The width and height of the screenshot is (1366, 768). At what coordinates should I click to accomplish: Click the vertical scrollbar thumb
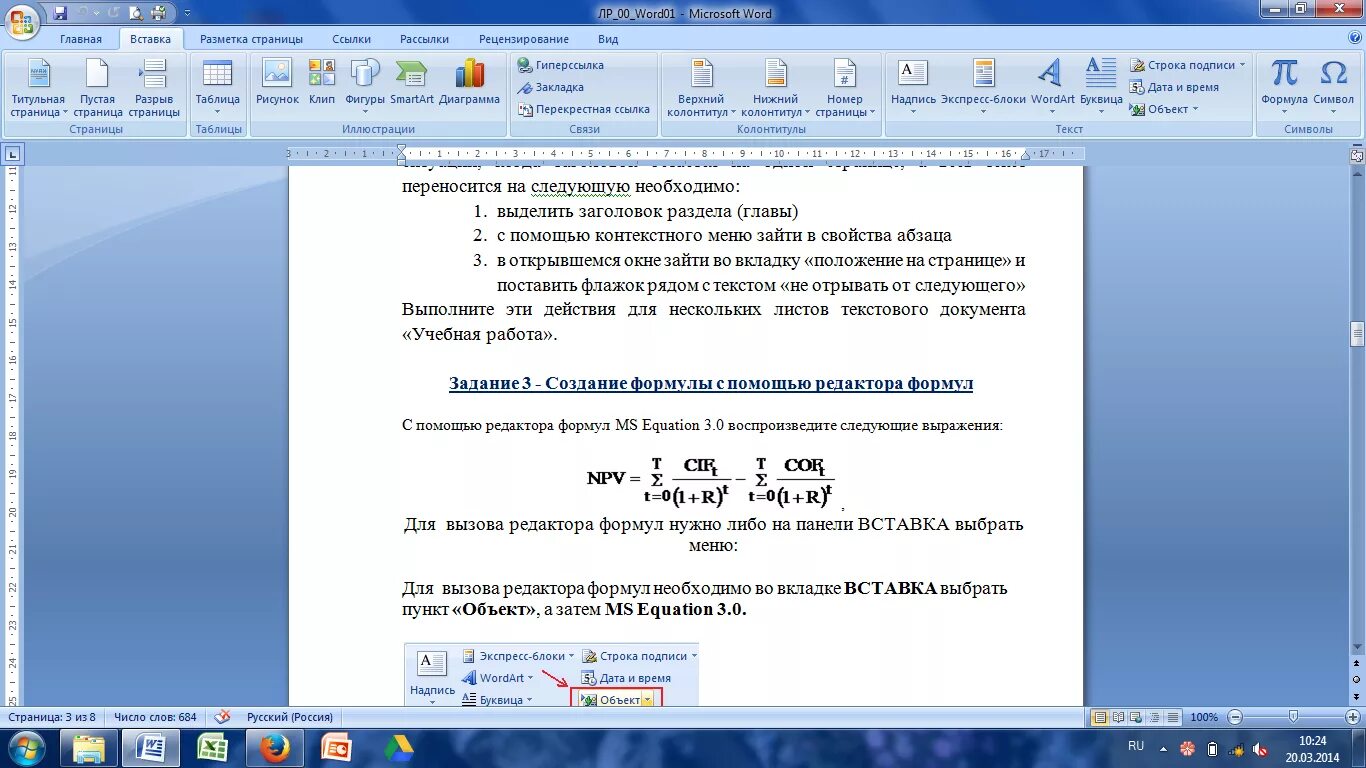click(1357, 334)
